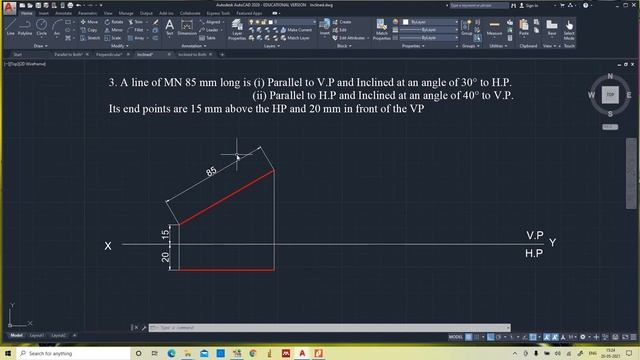
Task: Click the Leader tool
Action: click(209, 30)
